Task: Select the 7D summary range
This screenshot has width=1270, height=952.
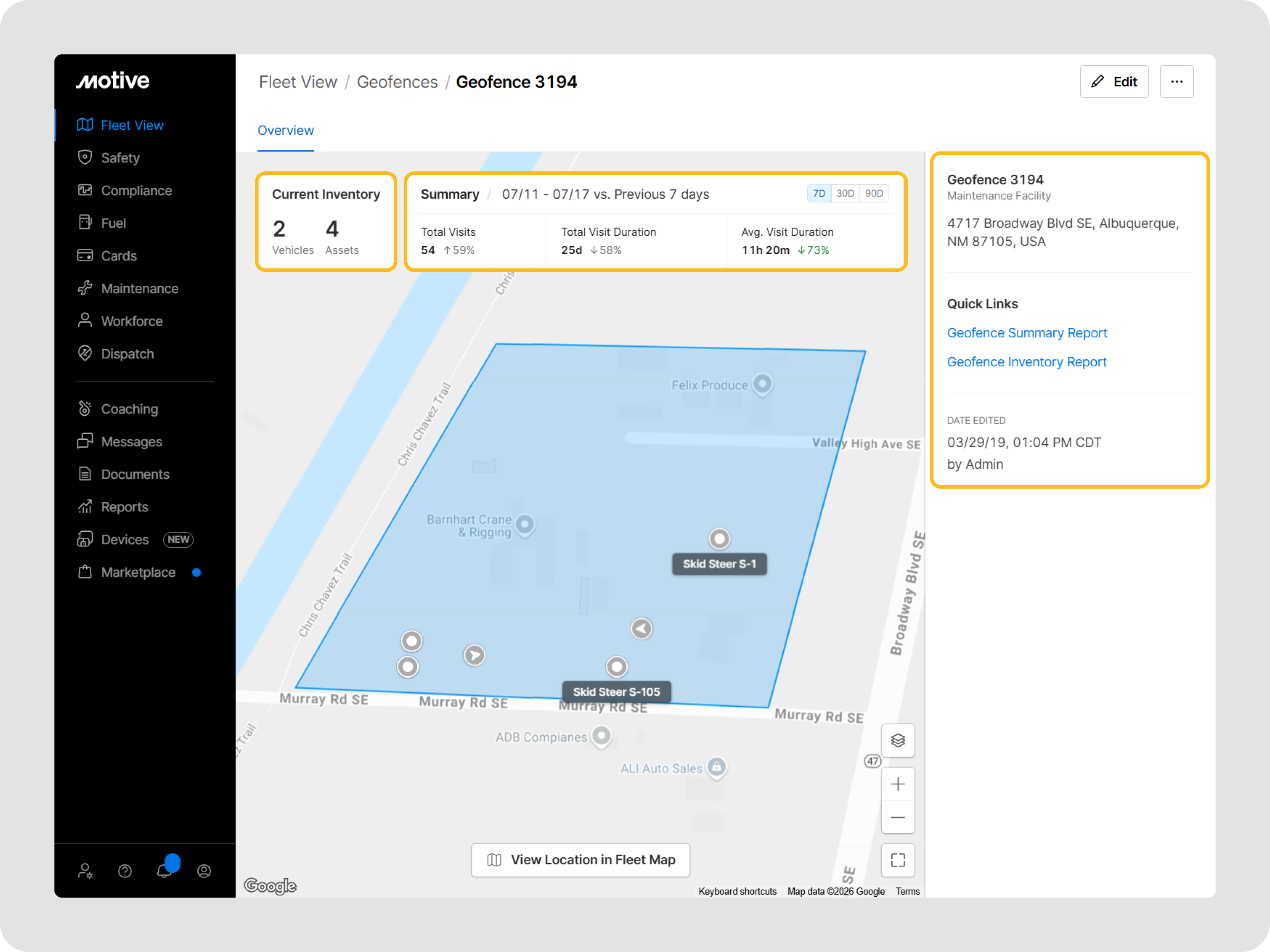Action: tap(819, 194)
